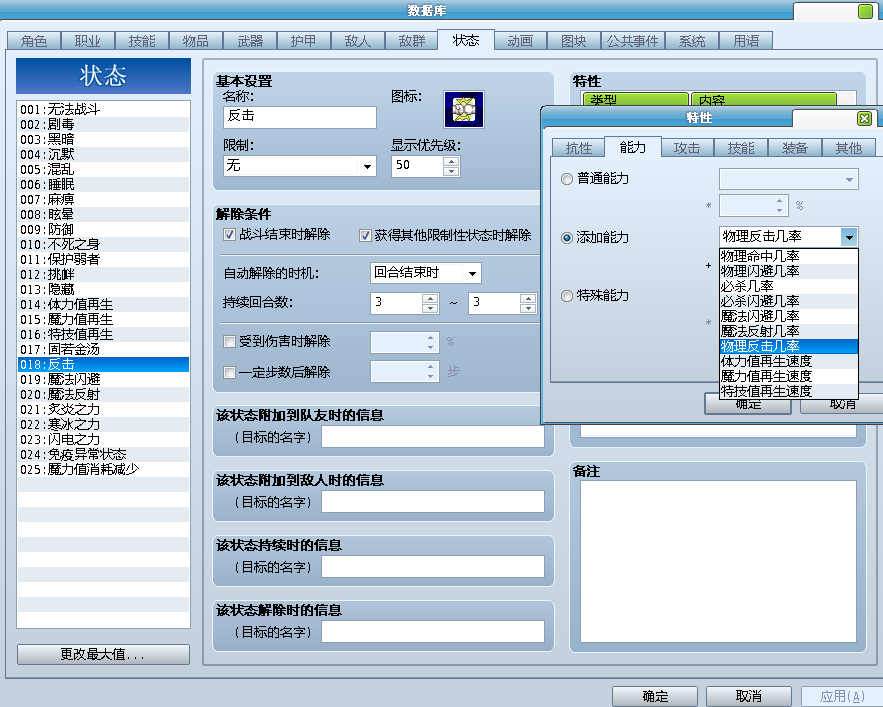
Task: Check 一定步数后解除 option
Action: pyautogui.click(x=229, y=372)
